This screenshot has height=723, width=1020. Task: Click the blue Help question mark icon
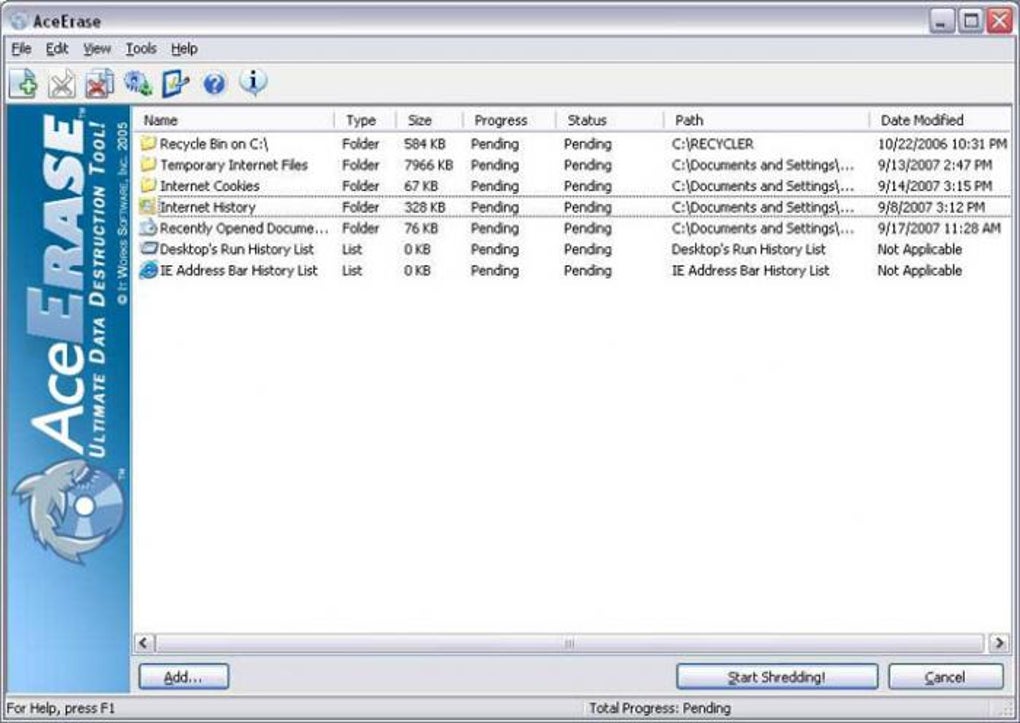214,84
